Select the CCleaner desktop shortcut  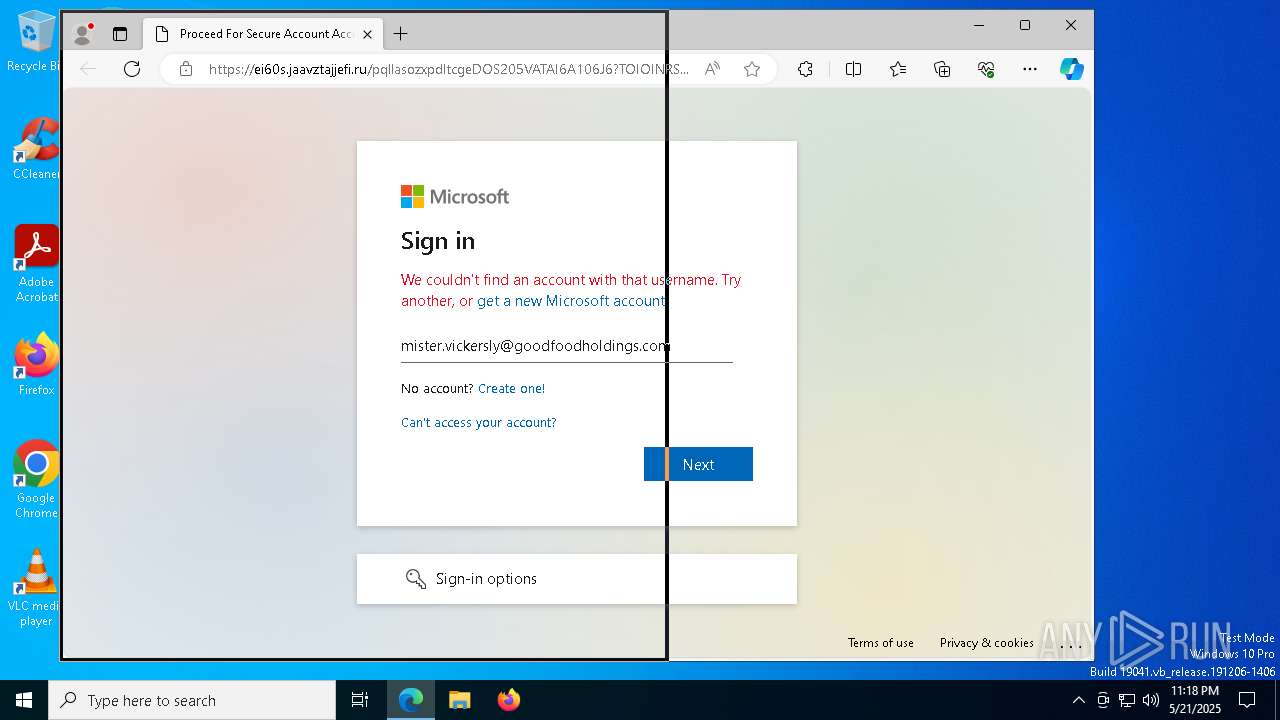tap(36, 149)
